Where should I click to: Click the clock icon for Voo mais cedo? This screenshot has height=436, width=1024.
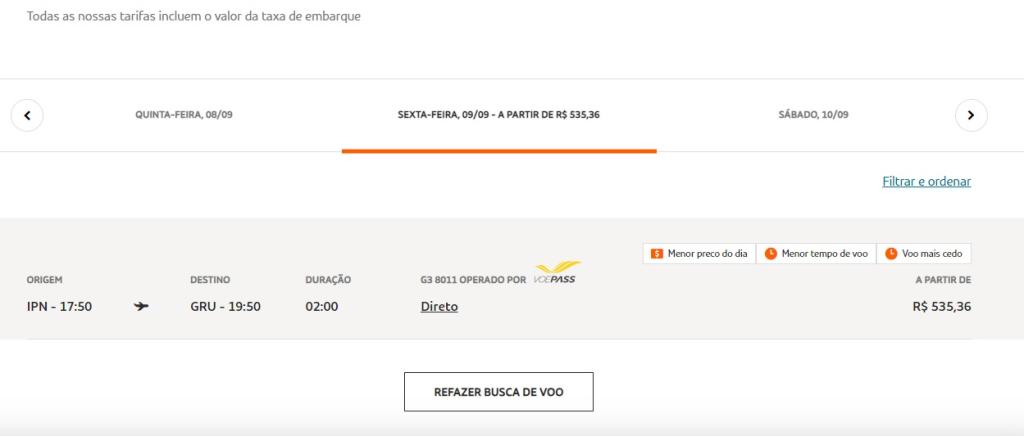pyautogui.click(x=891, y=254)
